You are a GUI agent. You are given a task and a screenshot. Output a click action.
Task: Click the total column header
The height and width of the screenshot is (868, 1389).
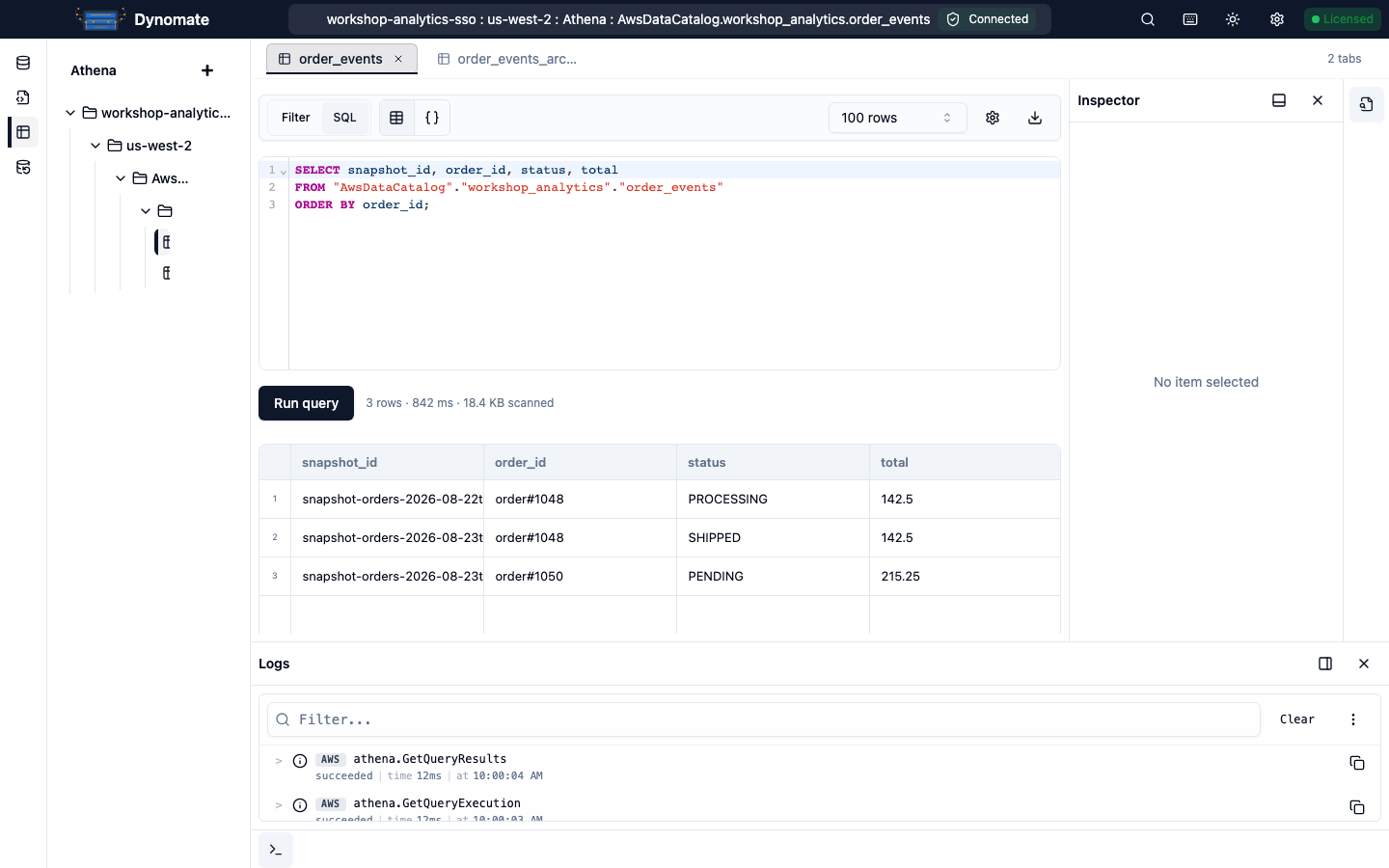pyautogui.click(x=965, y=462)
